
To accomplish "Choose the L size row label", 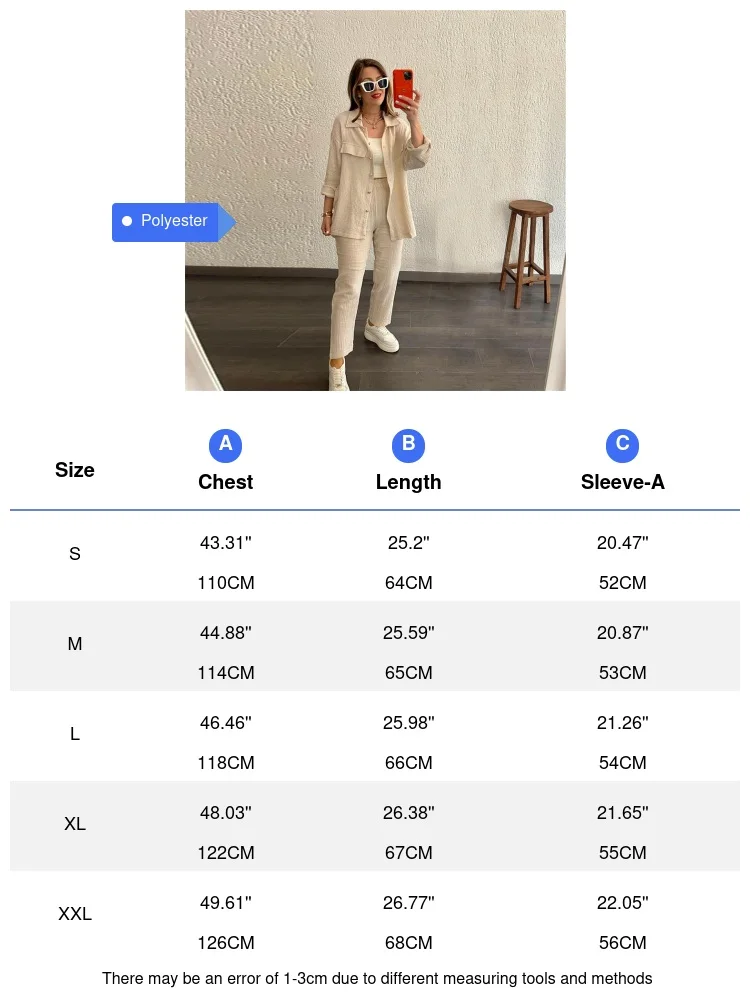I will point(75,734).
